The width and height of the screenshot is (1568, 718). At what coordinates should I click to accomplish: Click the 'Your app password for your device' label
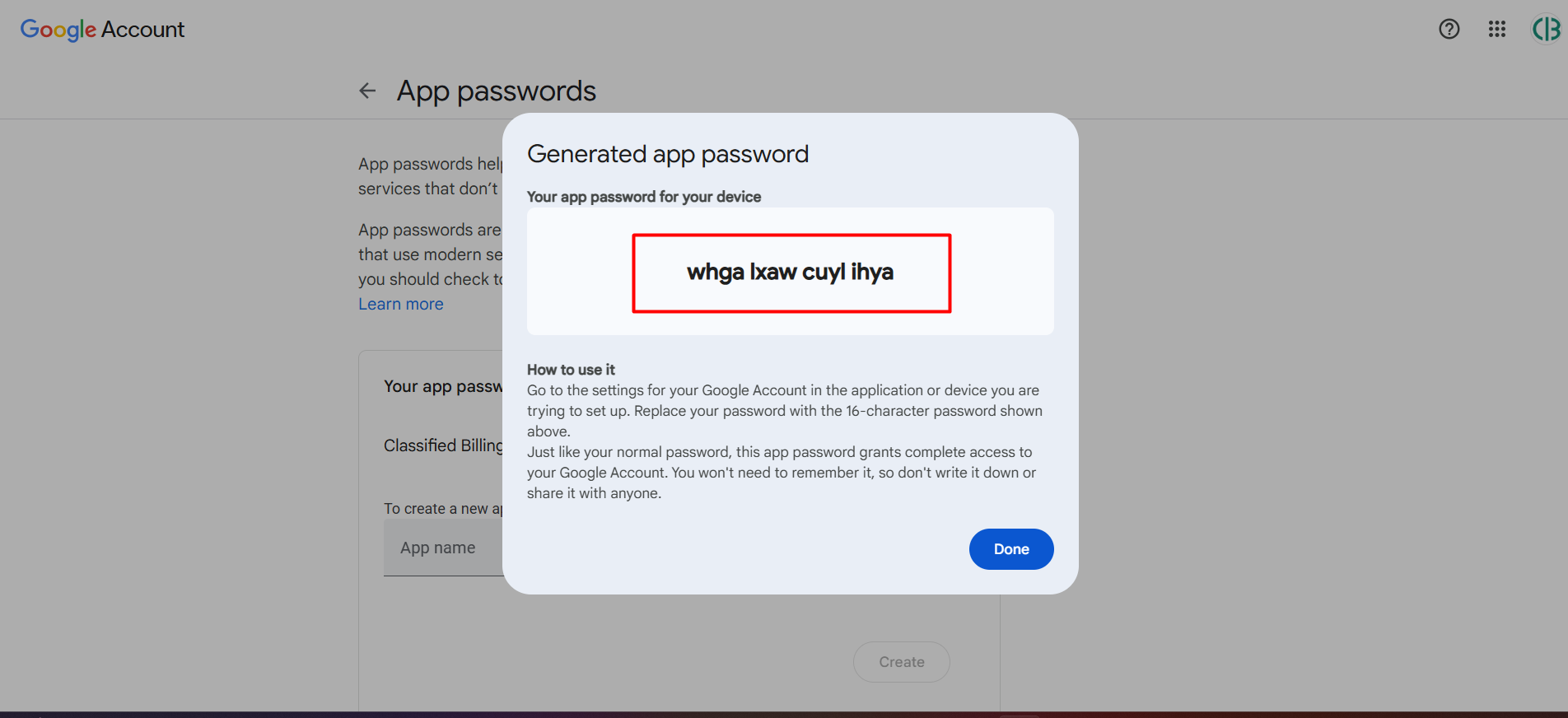[x=643, y=197]
